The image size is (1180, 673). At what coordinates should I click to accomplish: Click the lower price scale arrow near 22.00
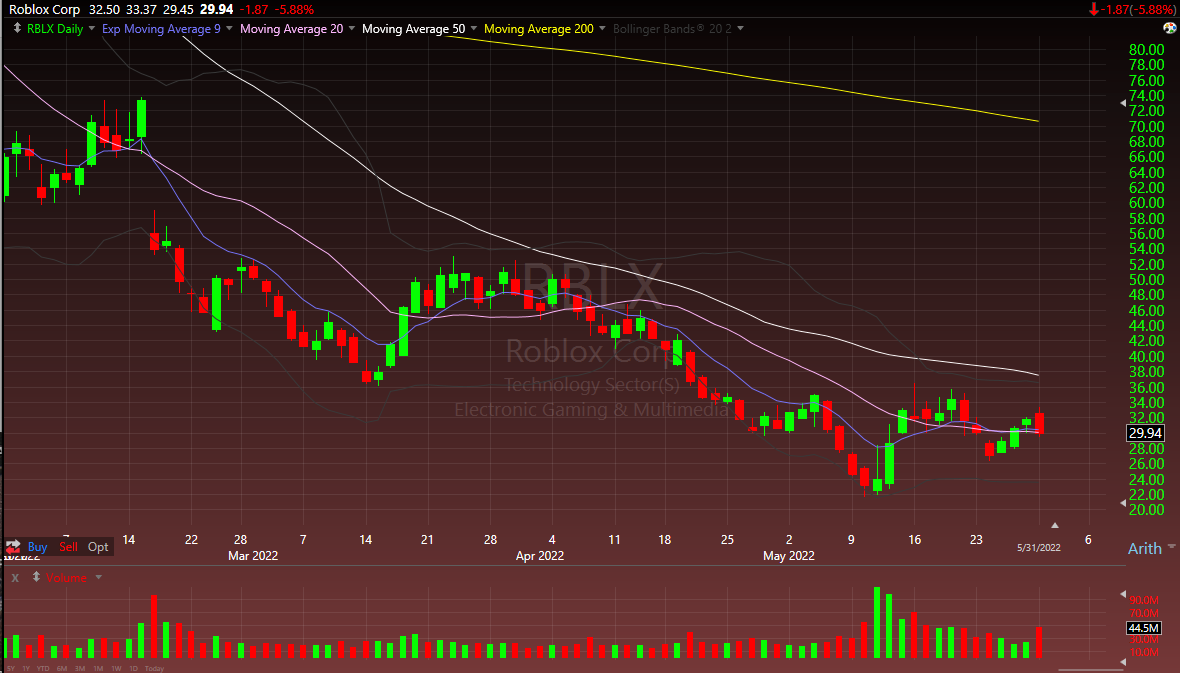pos(1123,502)
